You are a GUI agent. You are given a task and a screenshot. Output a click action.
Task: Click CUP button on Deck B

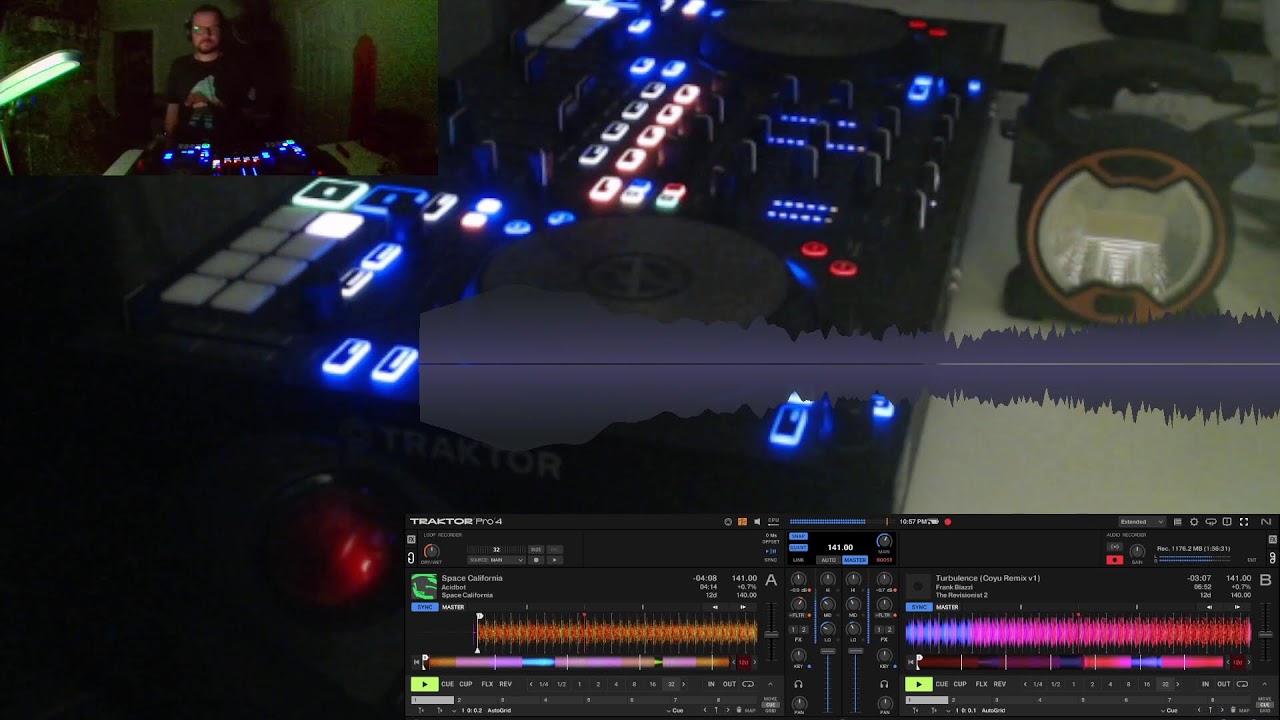[x=960, y=684]
